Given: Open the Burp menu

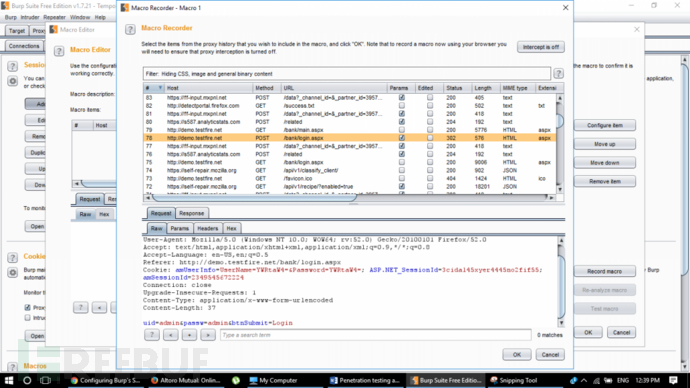Looking at the screenshot, I should [x=11, y=17].
